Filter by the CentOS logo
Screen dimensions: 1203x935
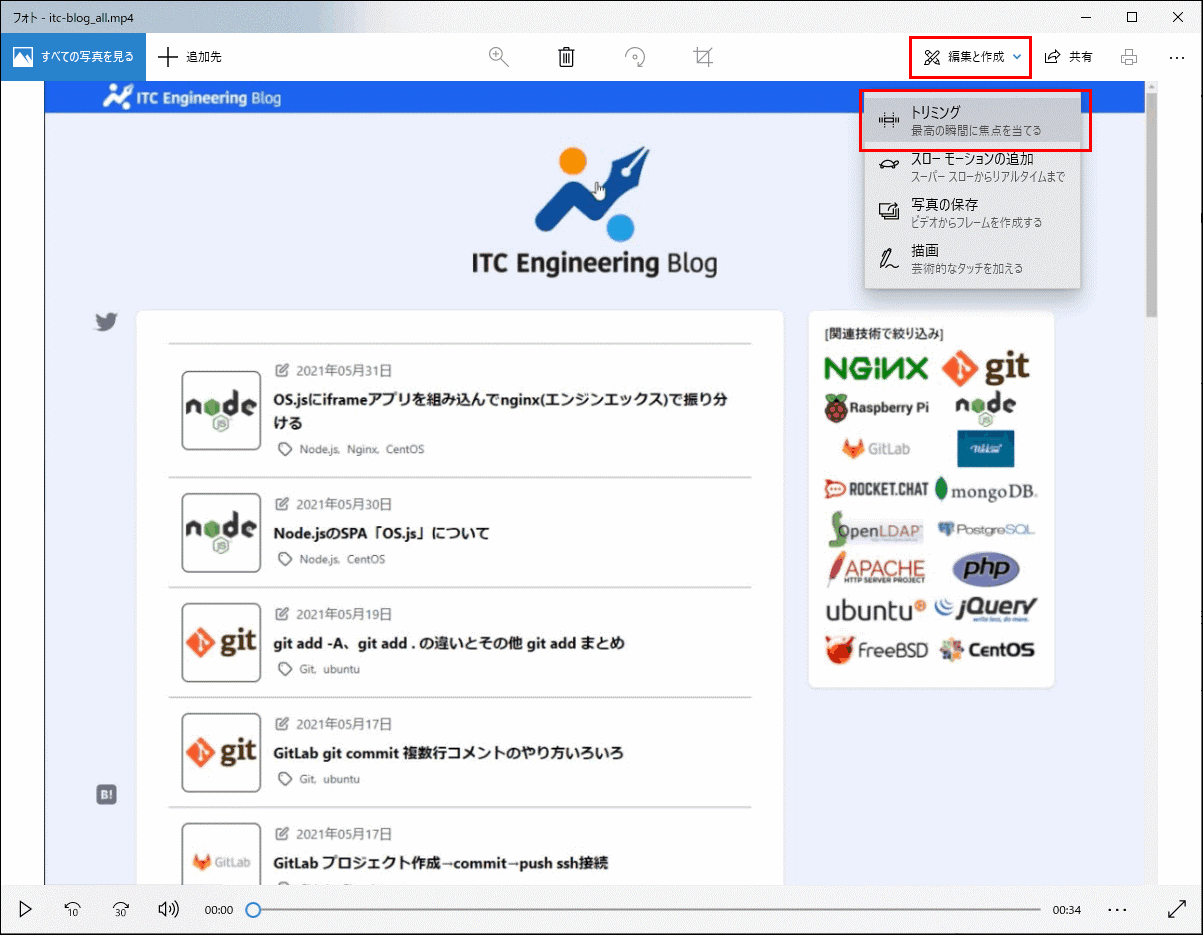pyautogui.click(x=986, y=650)
